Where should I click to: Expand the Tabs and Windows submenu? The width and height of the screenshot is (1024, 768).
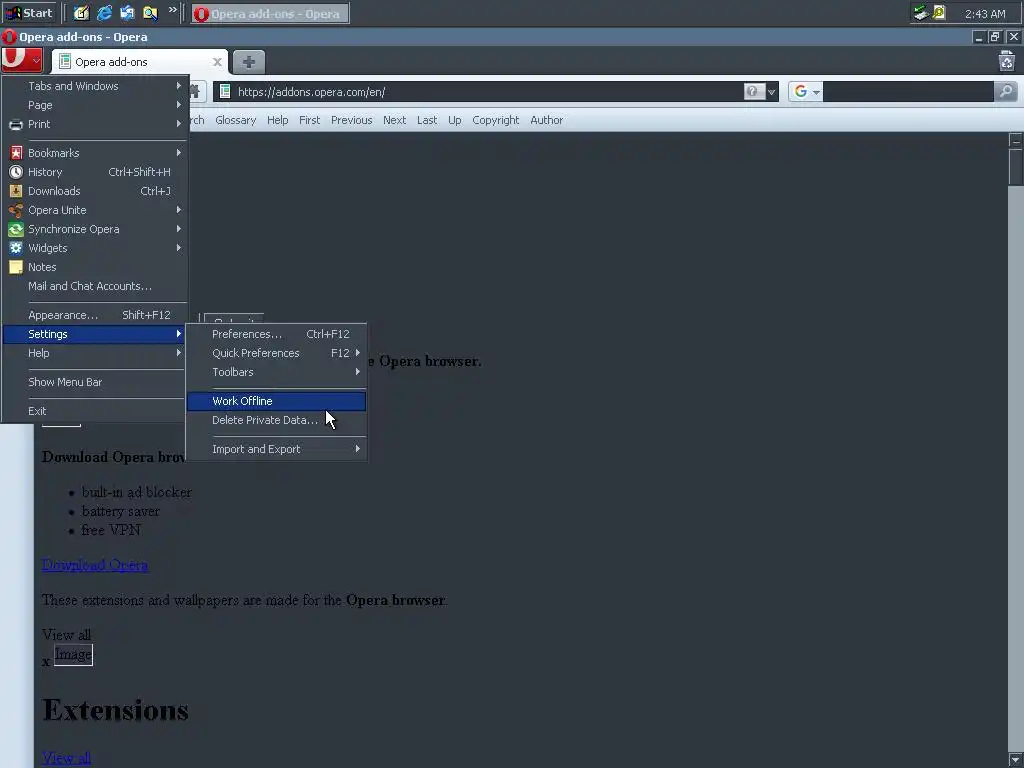pos(95,86)
